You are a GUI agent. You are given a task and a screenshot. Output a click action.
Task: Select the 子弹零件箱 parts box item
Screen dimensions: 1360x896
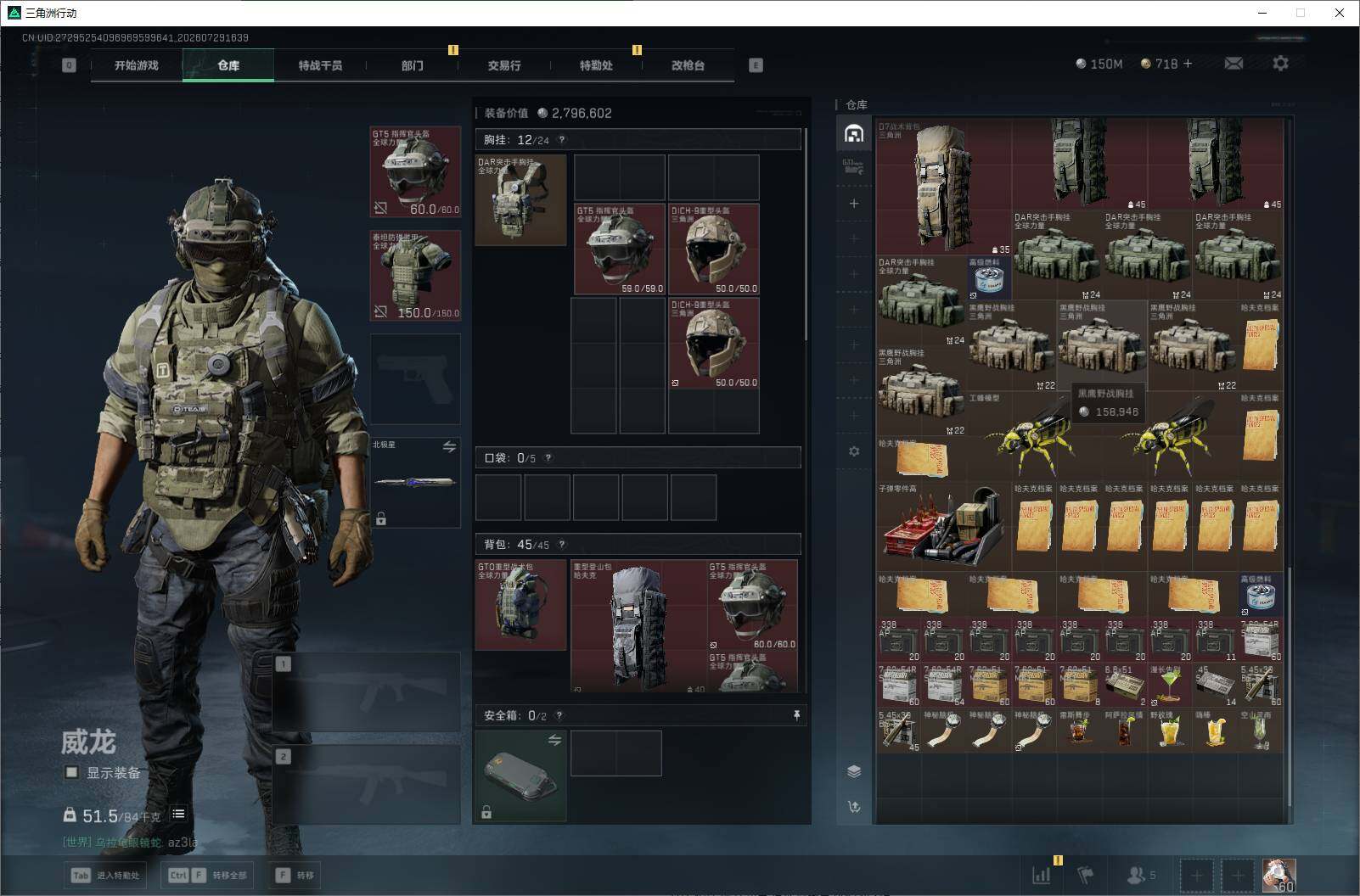pos(943,525)
